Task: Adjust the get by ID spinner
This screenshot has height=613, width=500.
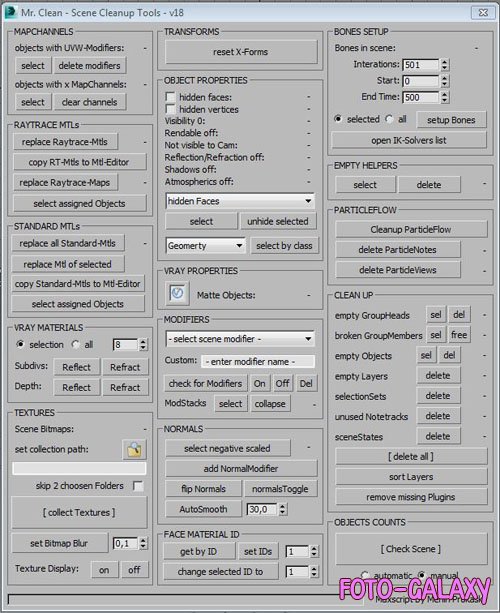Action: pyautogui.click(x=314, y=551)
